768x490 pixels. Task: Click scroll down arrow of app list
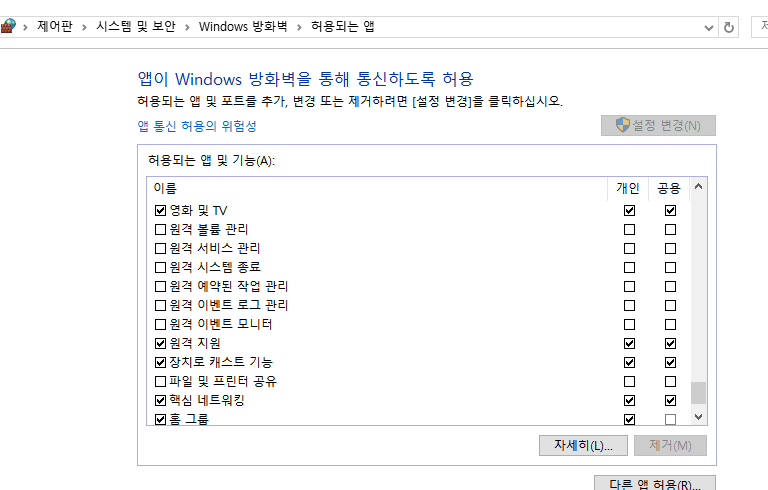coord(698,417)
